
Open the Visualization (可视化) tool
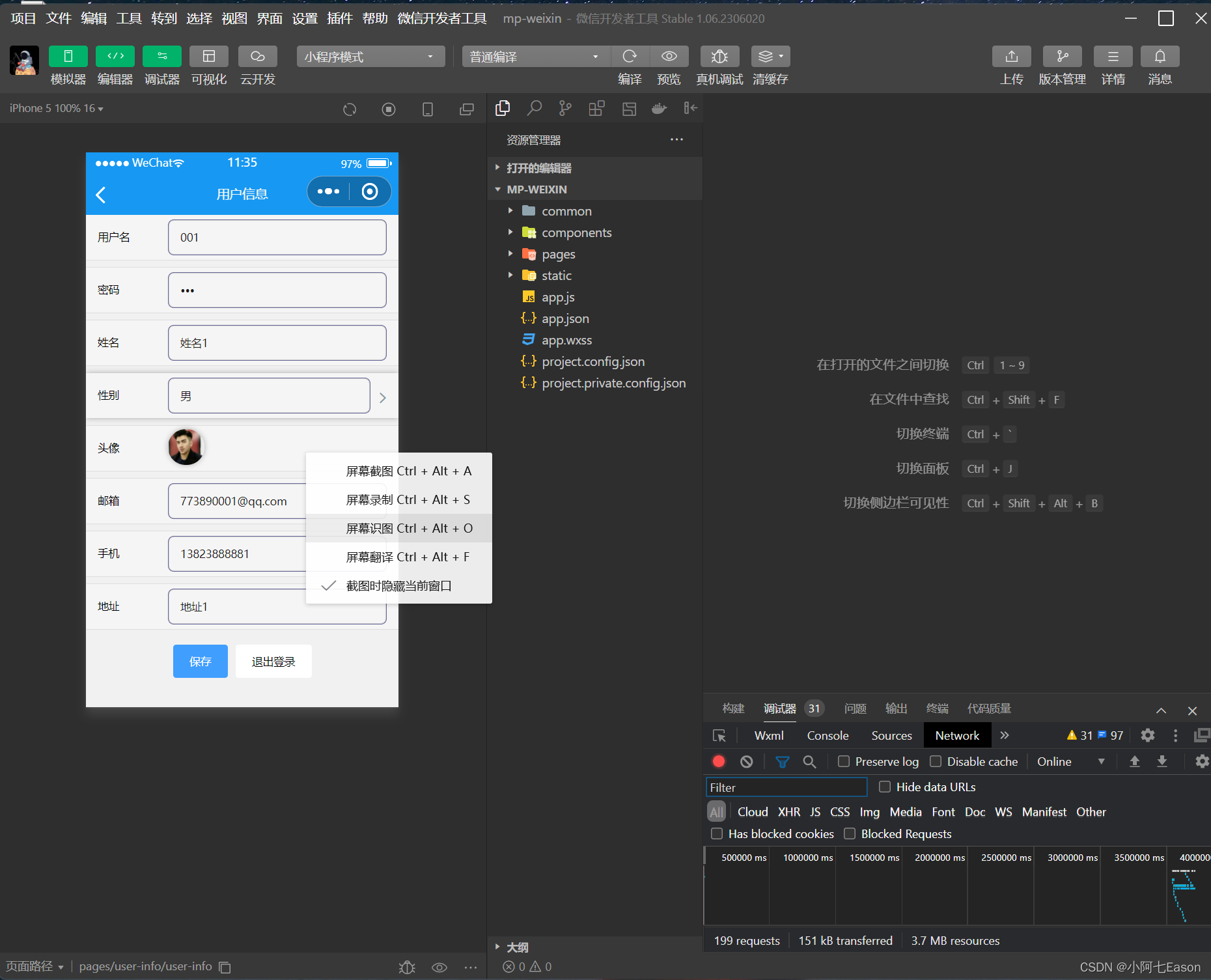(209, 57)
